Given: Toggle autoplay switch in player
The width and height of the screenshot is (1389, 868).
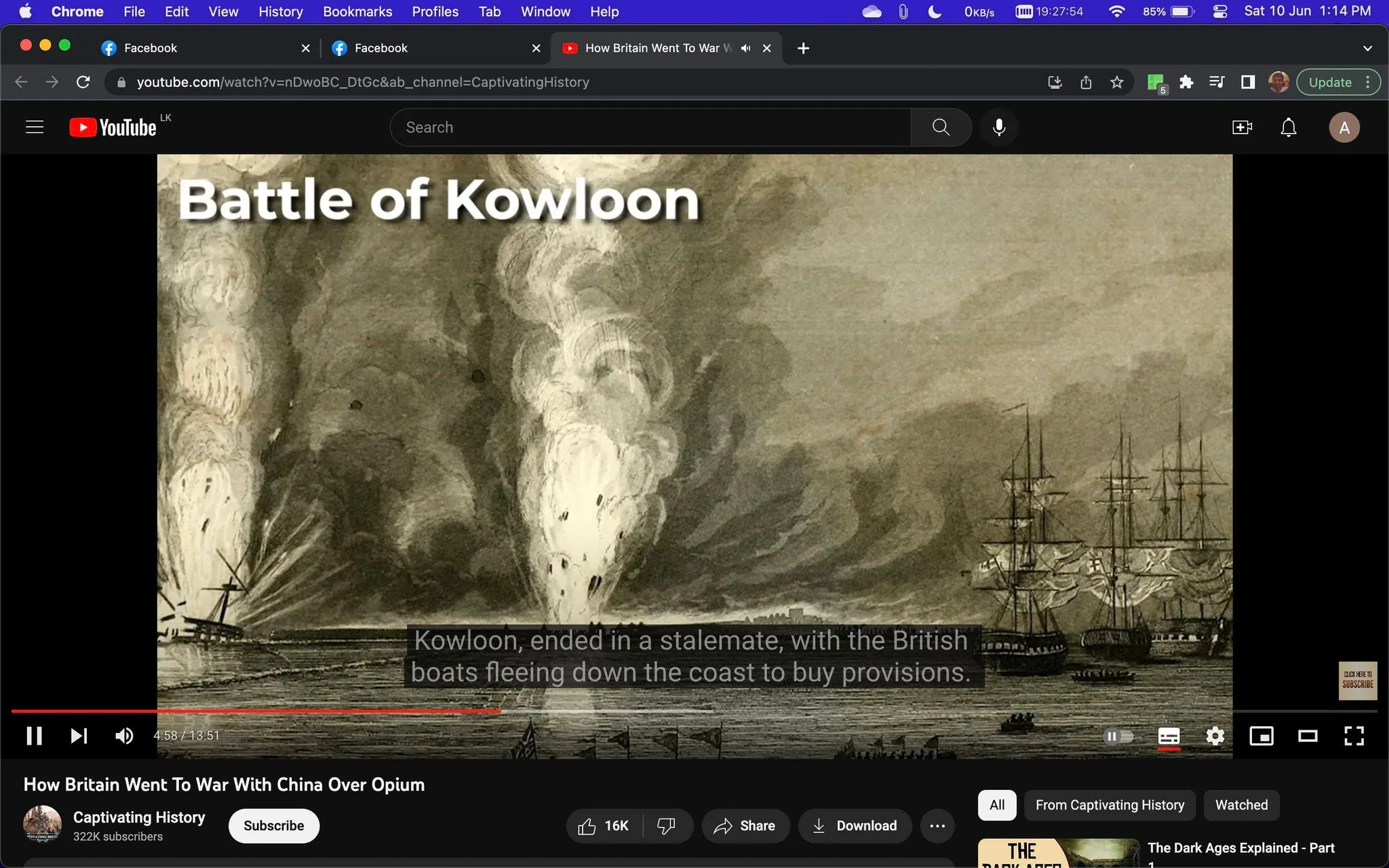Looking at the screenshot, I should pos(1118,736).
